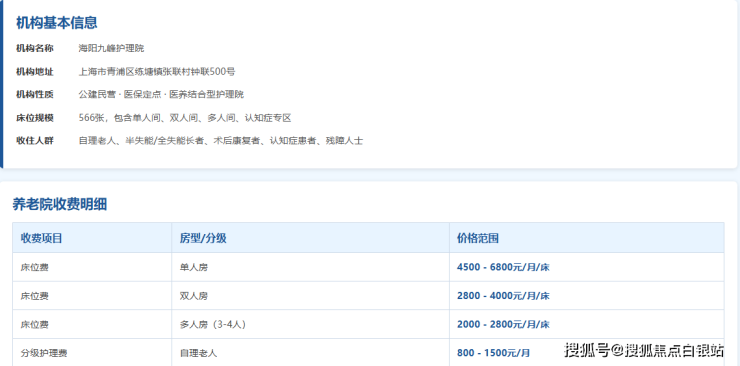
Task: Click the price 2000 - 2800元/月/床
Action: tap(503, 324)
